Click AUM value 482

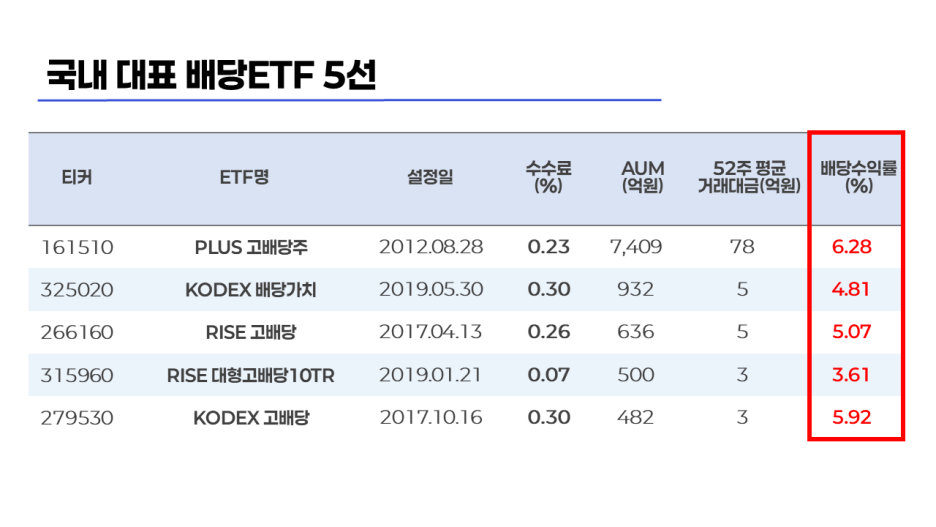[636, 417]
